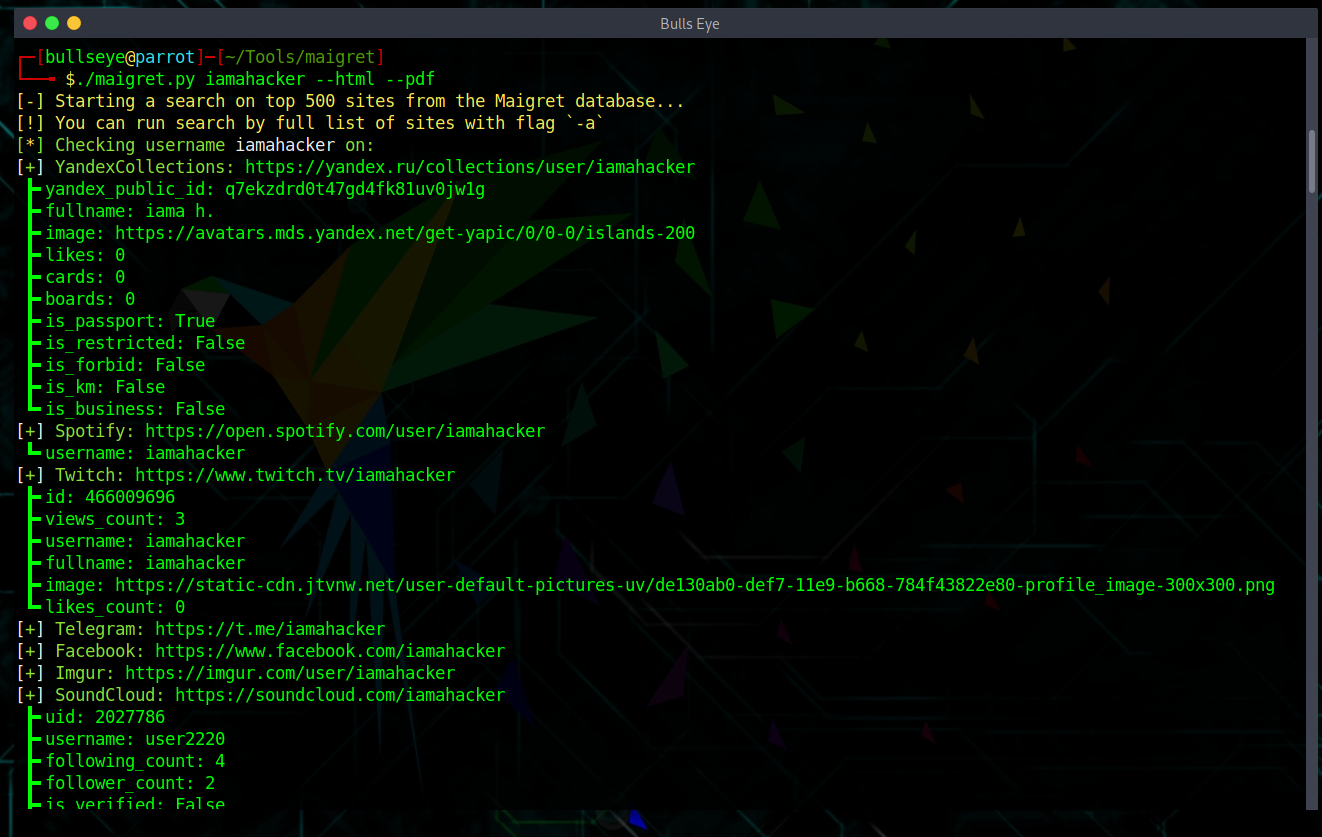Click the yellow minimize window button

[74, 23]
